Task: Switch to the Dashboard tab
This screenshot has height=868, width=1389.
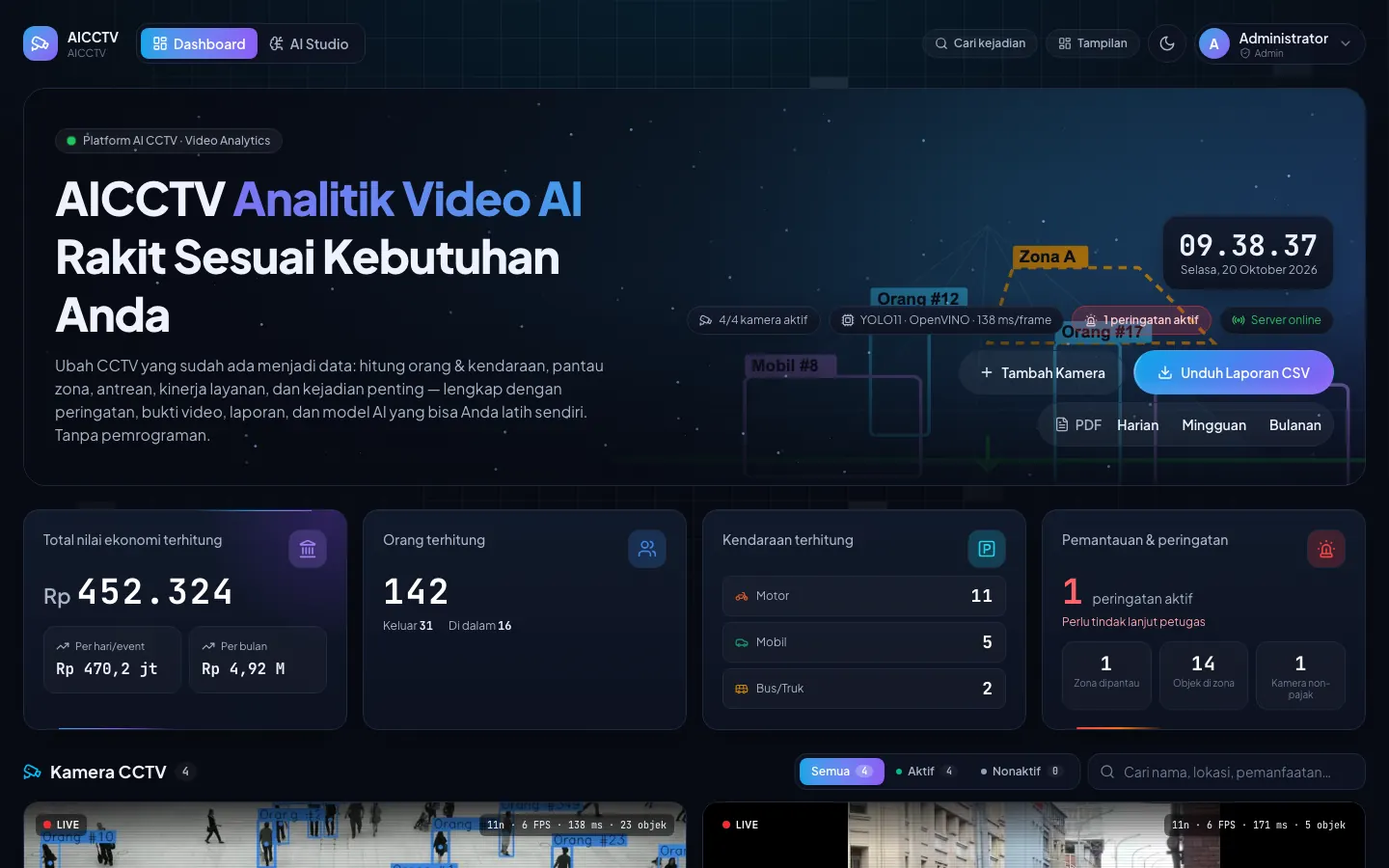Action: 200,43
